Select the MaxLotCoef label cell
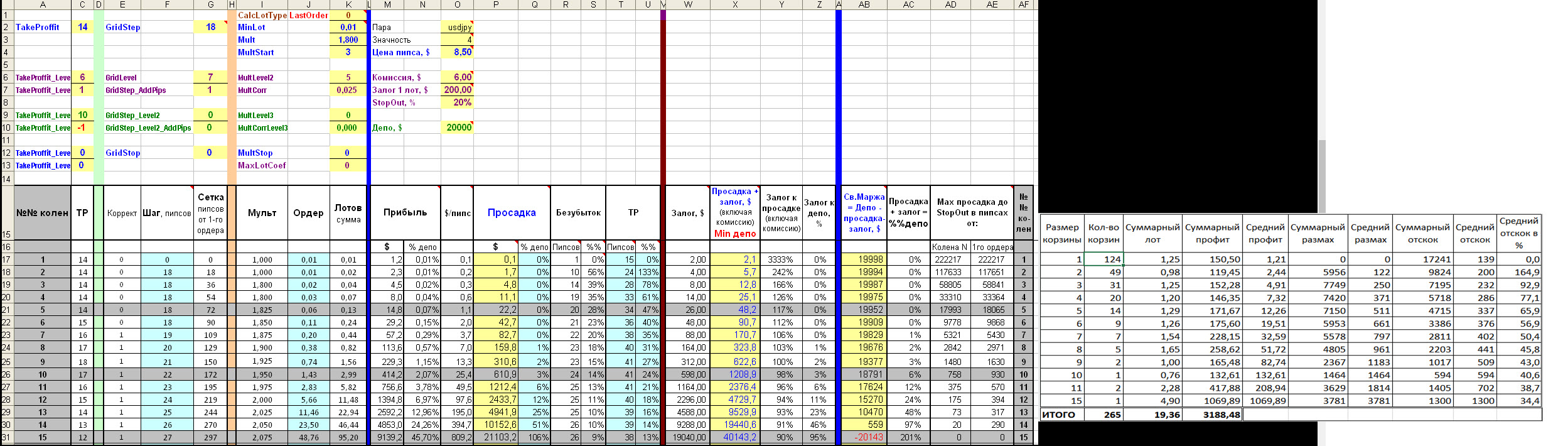The image size is (1568, 446). pyautogui.click(x=262, y=165)
